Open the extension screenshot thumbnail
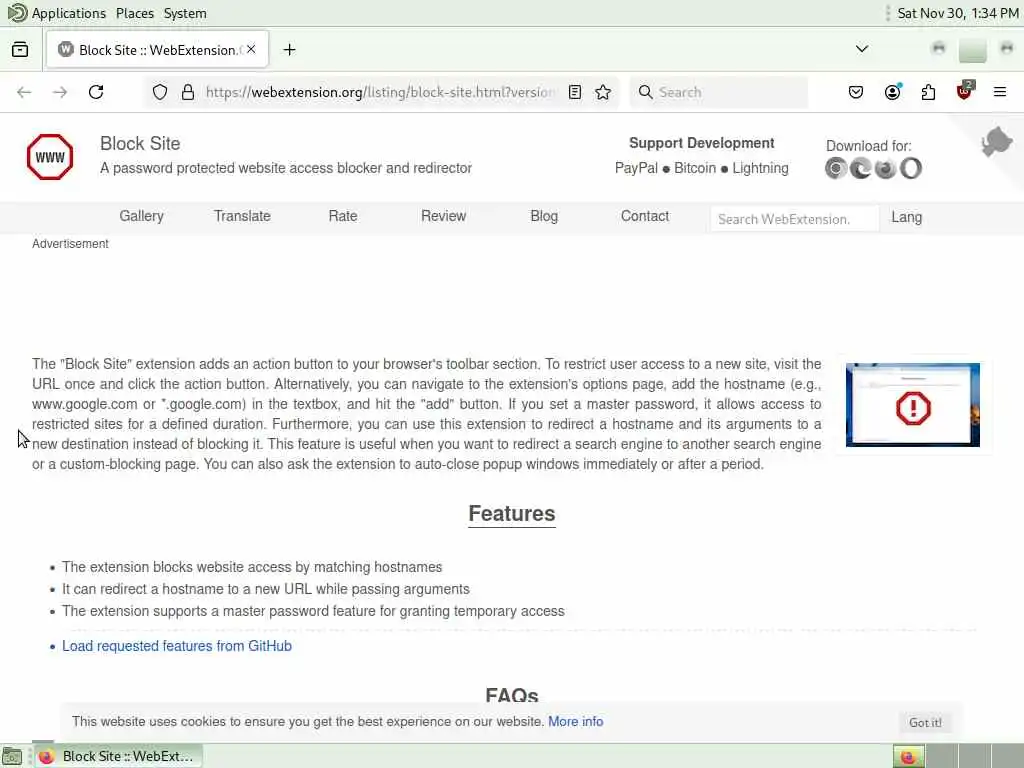This screenshot has height=768, width=1024. (912, 405)
